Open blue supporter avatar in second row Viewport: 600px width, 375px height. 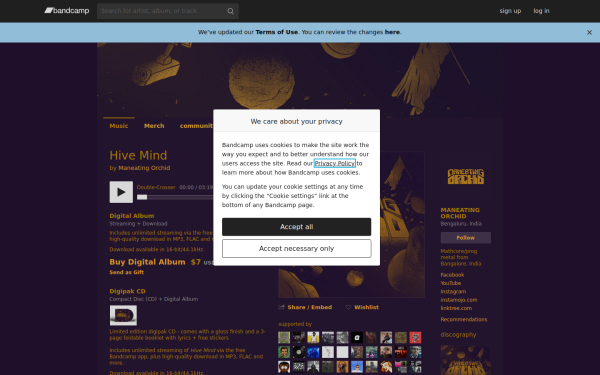point(313,352)
